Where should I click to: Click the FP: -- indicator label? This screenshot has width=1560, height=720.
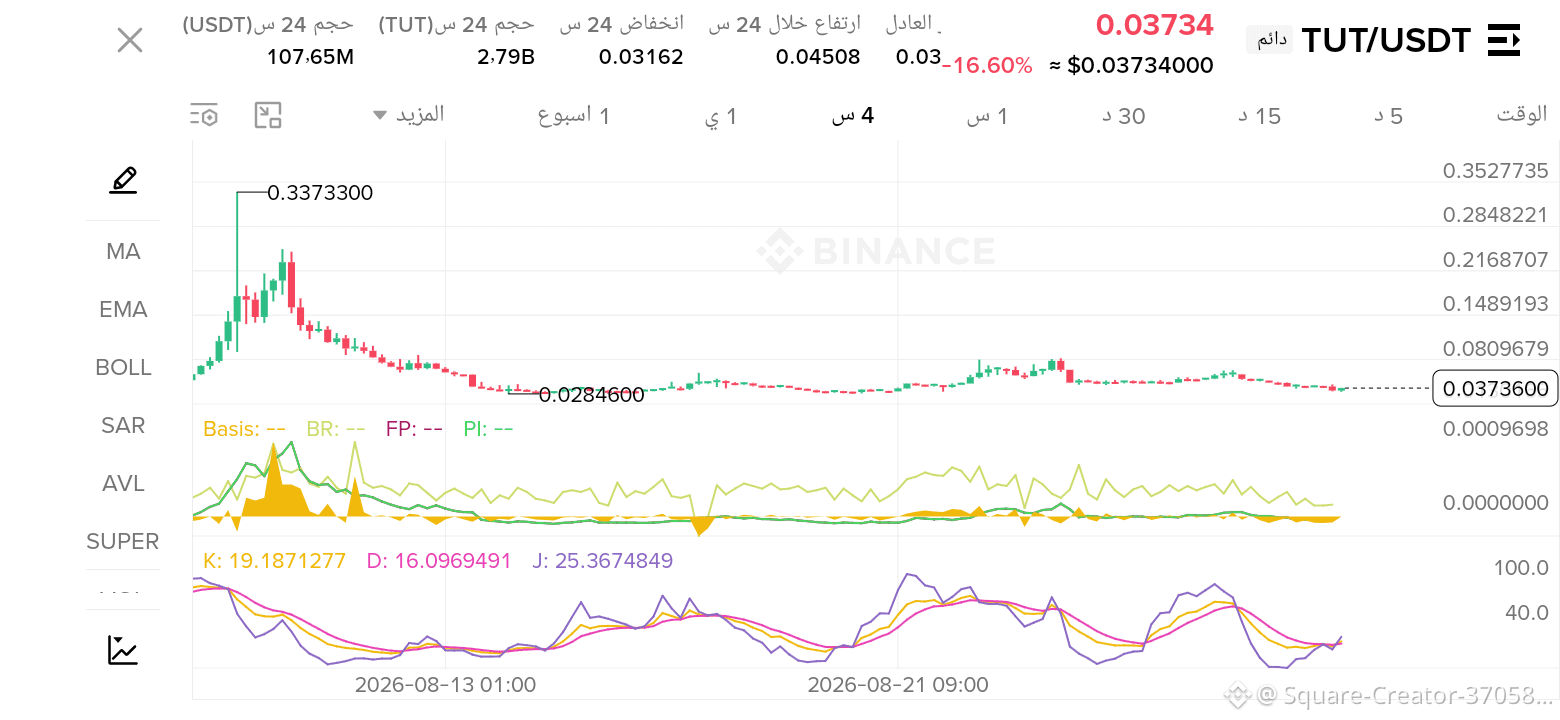pos(414,429)
